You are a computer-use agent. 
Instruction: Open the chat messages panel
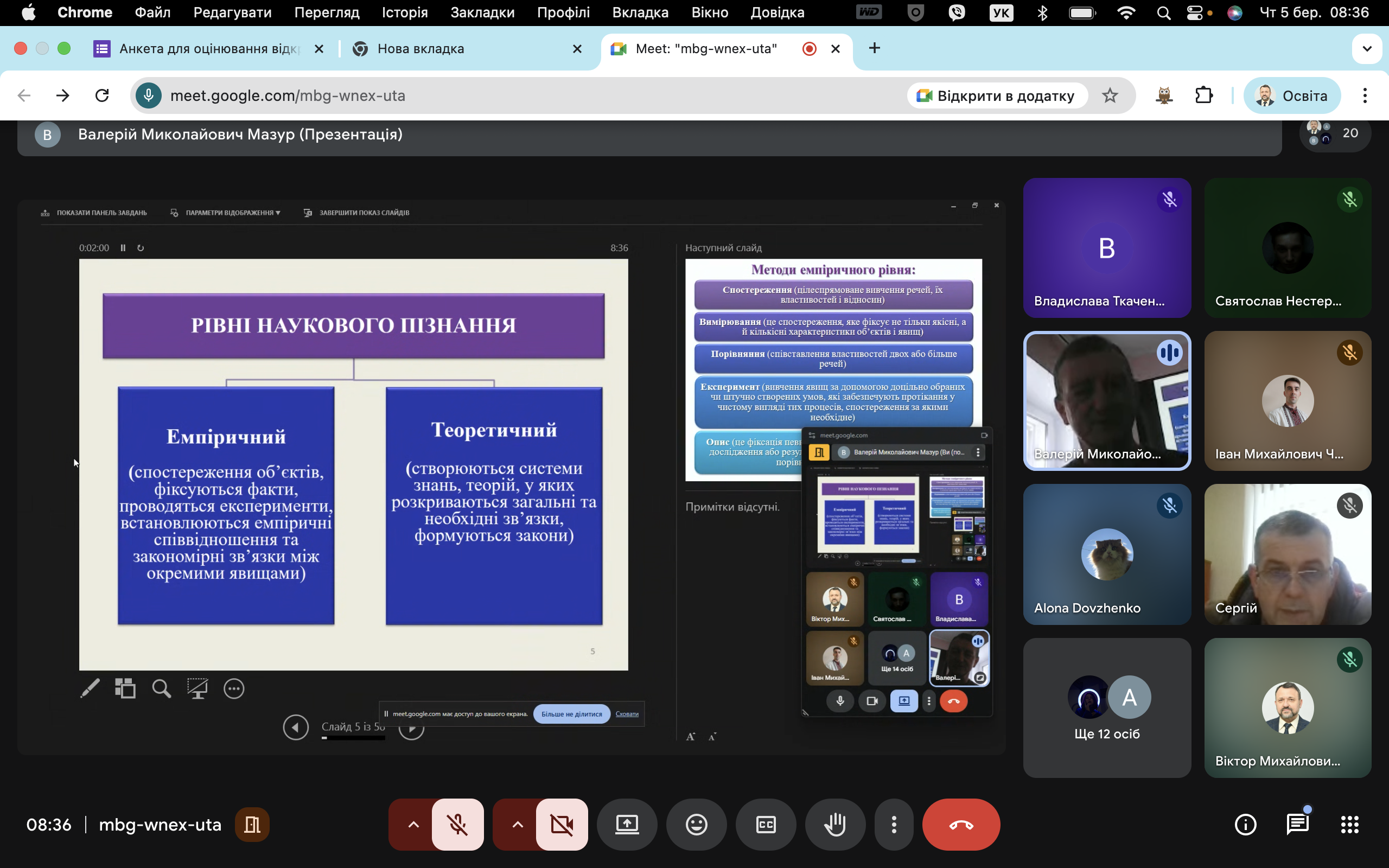coord(1297,825)
